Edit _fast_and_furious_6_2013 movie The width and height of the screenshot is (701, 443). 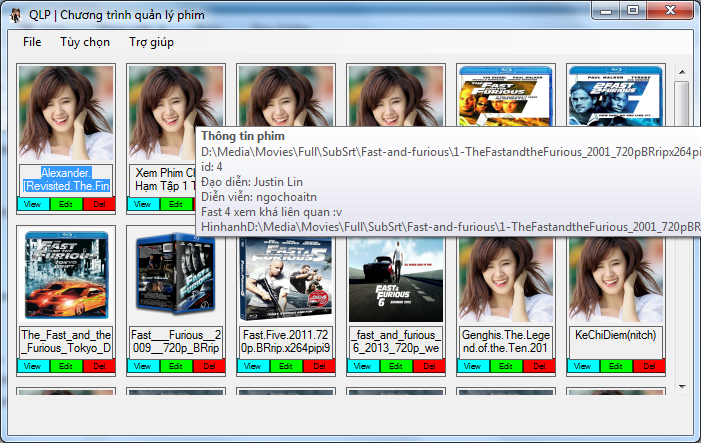[x=396, y=366]
